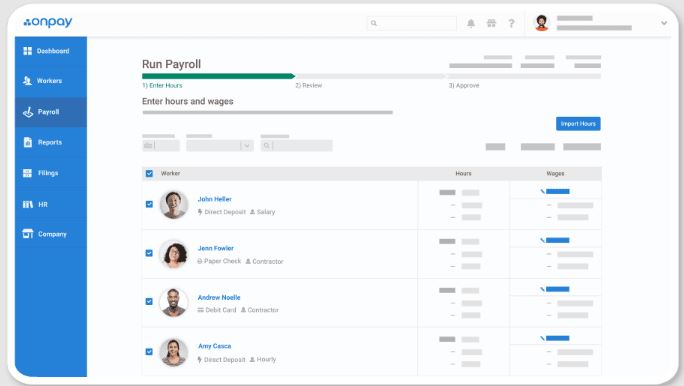Image resolution: width=684 pixels, height=386 pixels.
Task: Open Amy Casca's profile link
Action: coord(215,346)
